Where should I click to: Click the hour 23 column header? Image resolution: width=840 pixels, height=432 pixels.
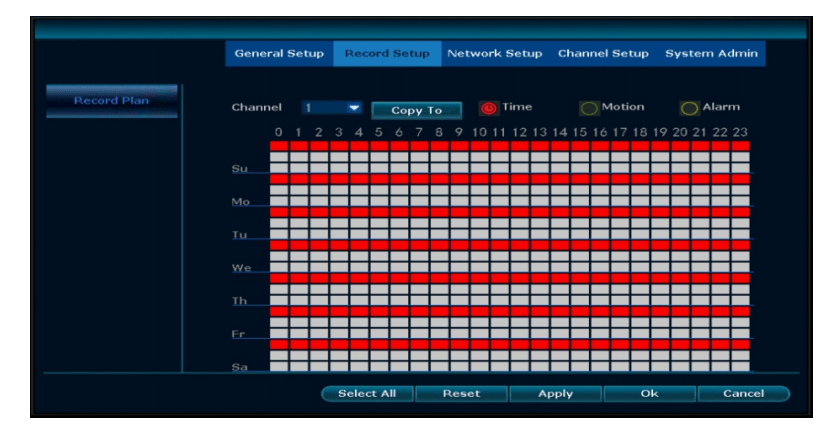click(x=740, y=131)
